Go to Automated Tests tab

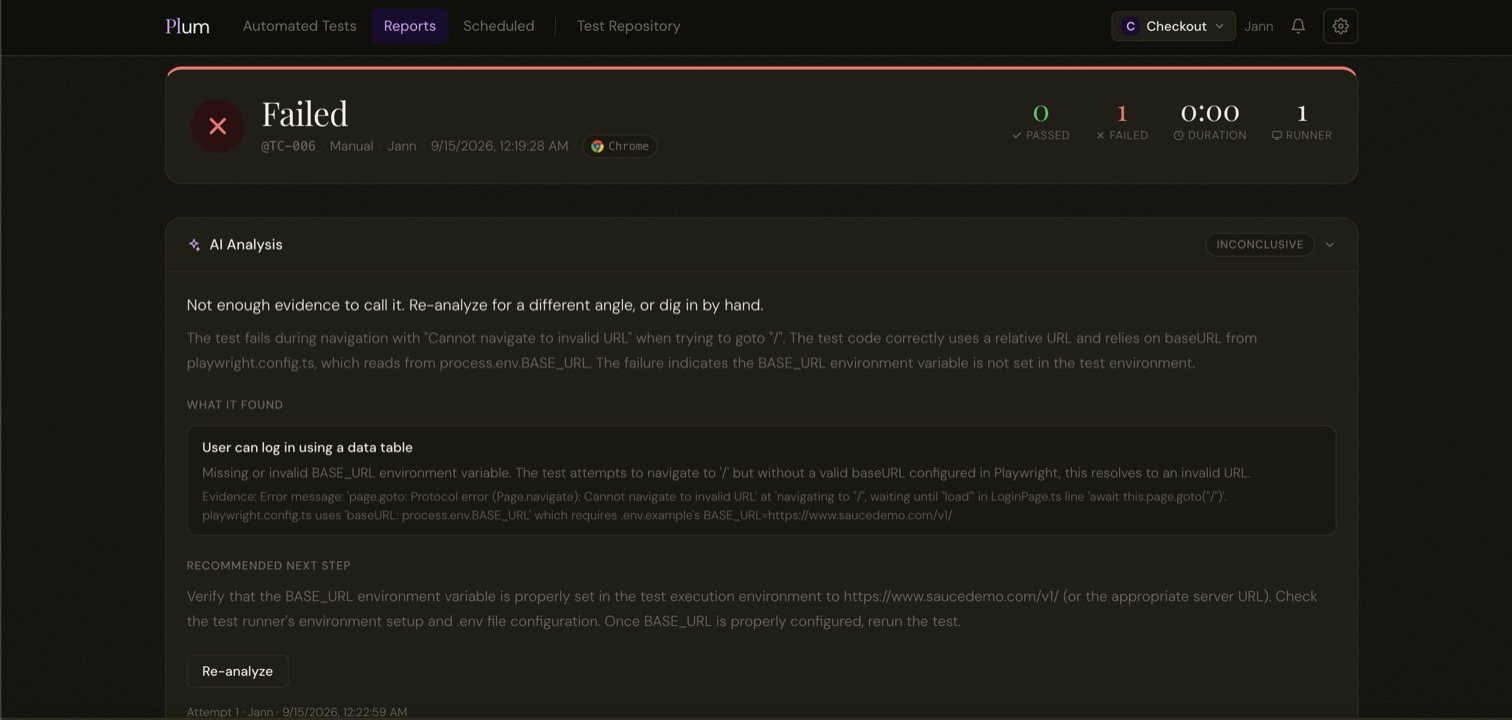300,26
